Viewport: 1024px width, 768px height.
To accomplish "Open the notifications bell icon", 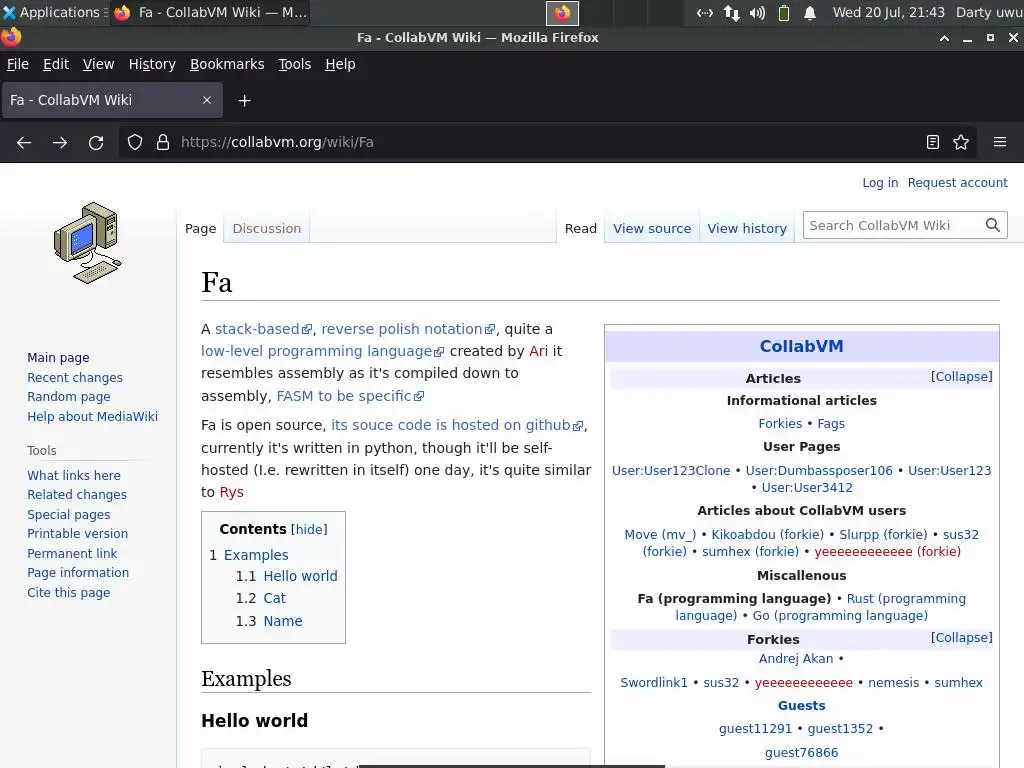I will pyautogui.click(x=810, y=12).
